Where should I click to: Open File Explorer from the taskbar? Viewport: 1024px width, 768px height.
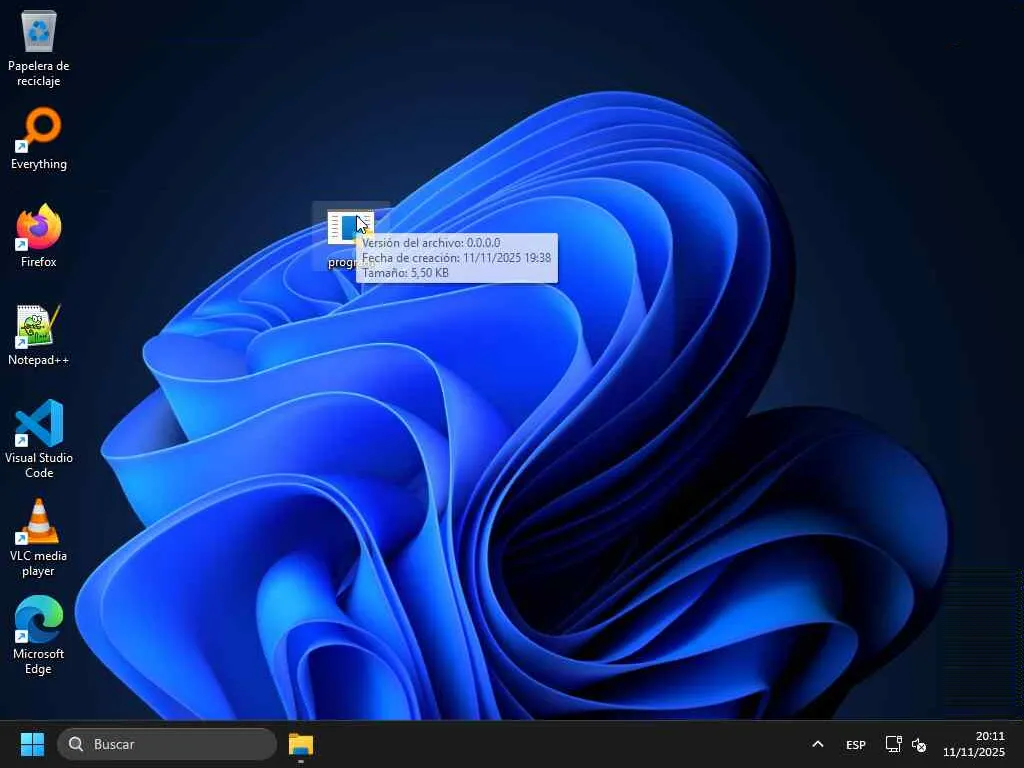301,744
